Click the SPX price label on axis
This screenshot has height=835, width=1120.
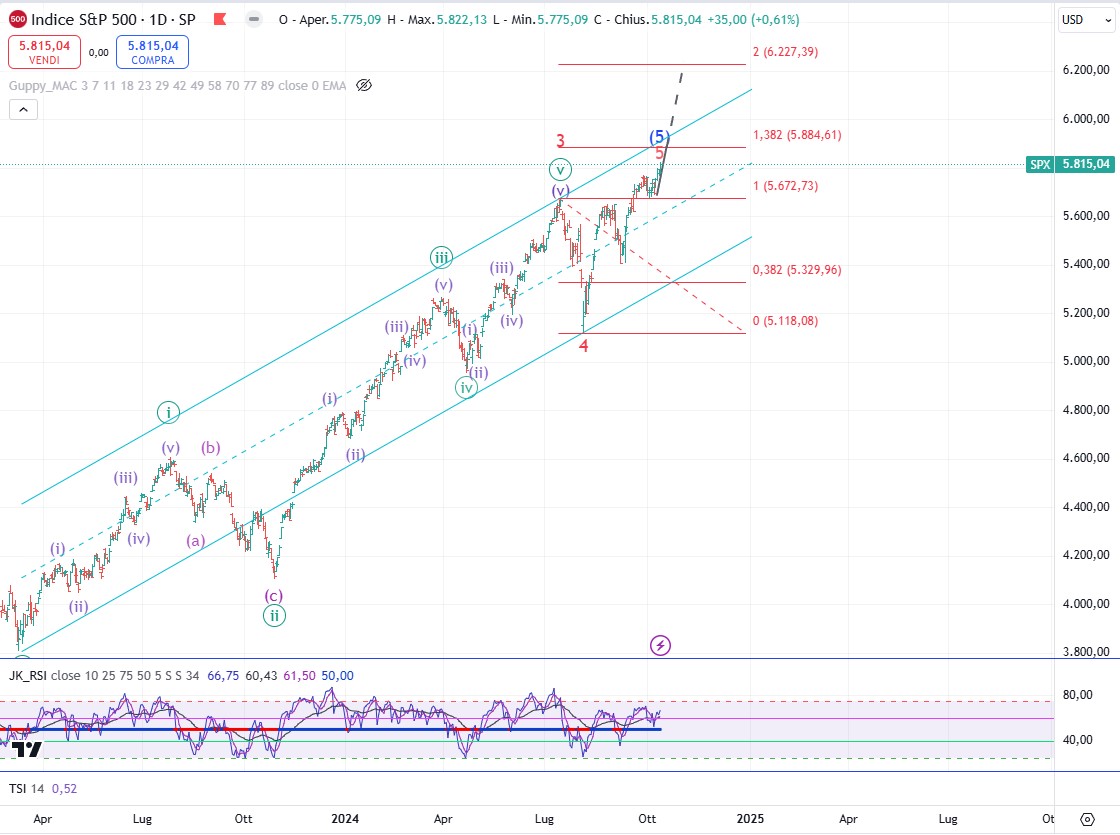(1070, 164)
